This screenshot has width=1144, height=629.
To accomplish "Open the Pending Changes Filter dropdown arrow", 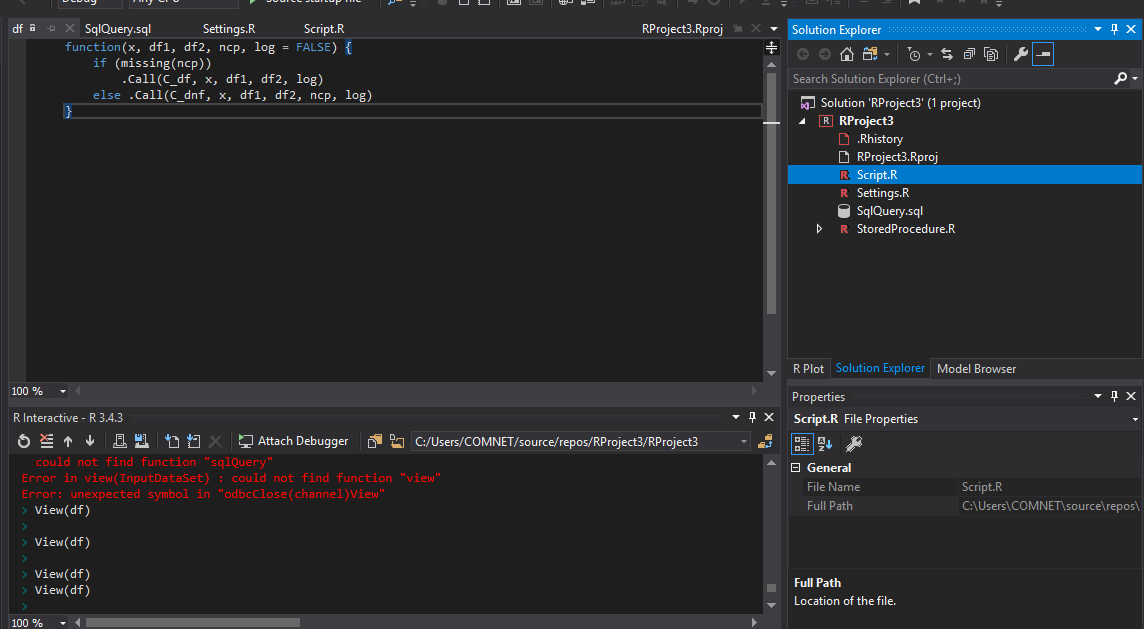I will pyautogui.click(x=930, y=55).
